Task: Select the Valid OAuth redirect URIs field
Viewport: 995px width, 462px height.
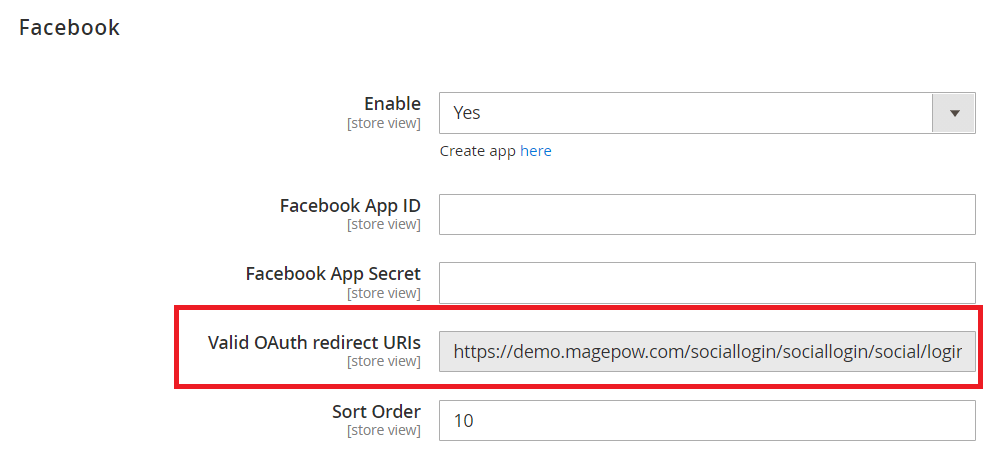Action: (707, 351)
